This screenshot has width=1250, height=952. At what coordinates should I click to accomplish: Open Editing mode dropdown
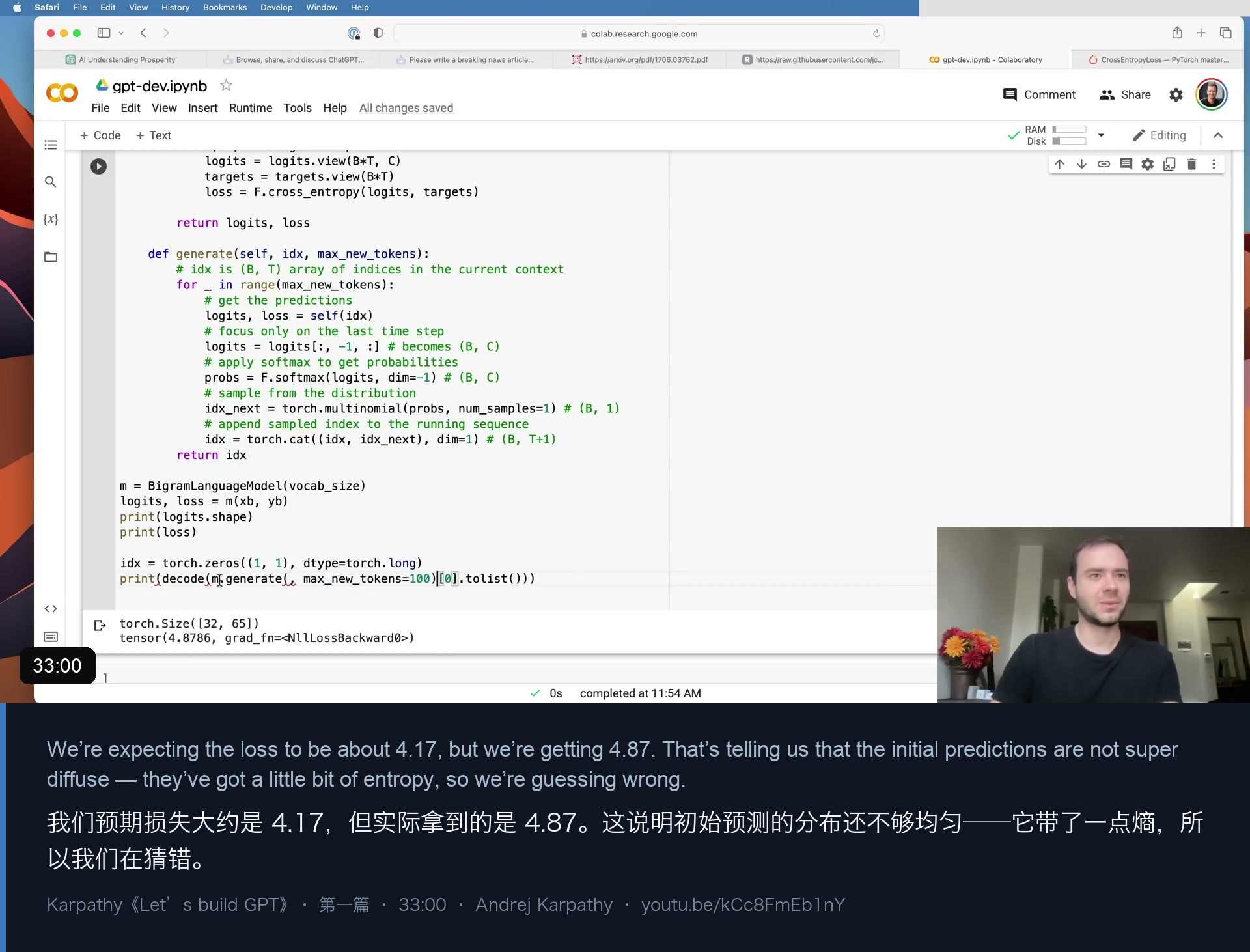[1159, 135]
